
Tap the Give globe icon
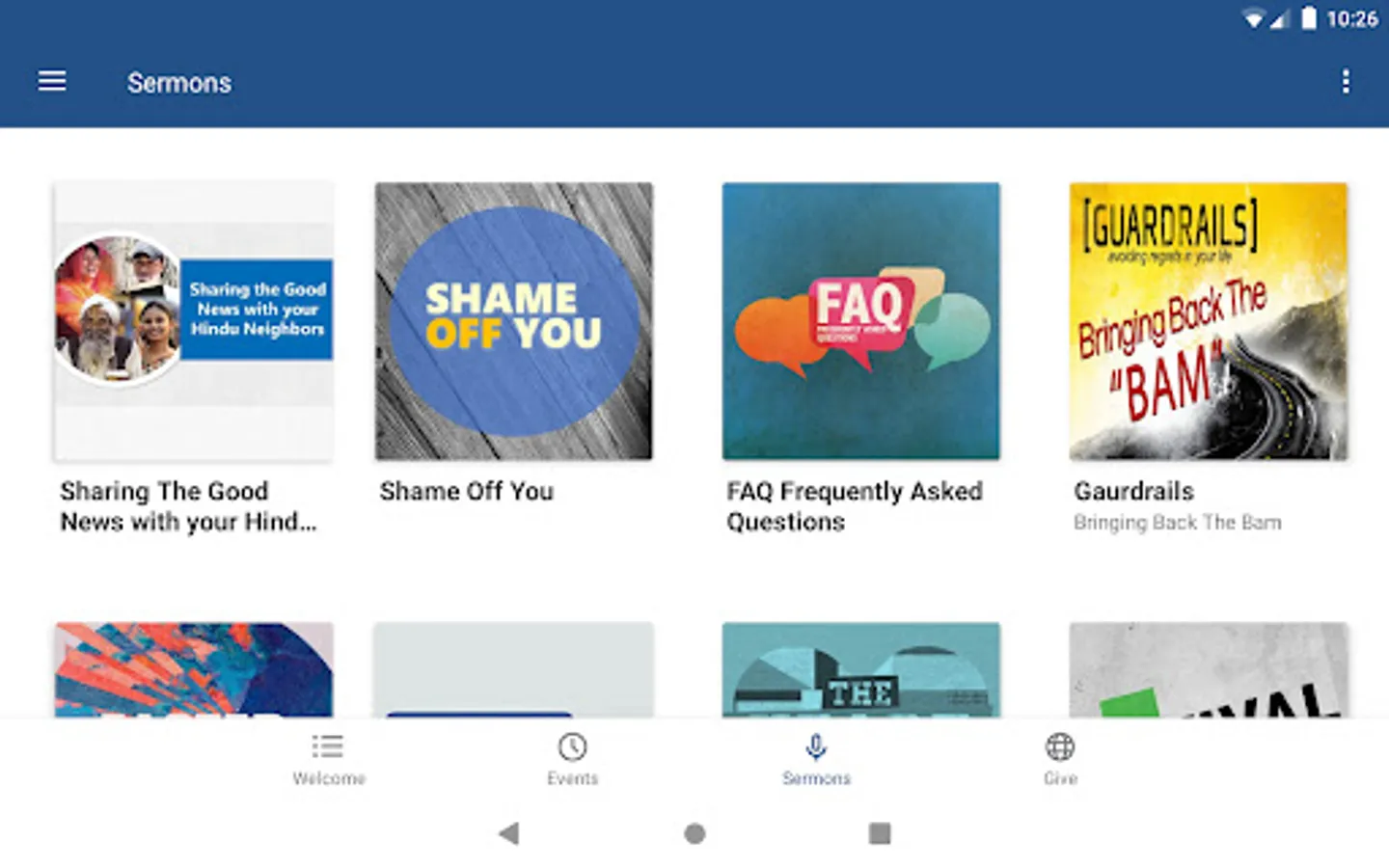point(1060,746)
